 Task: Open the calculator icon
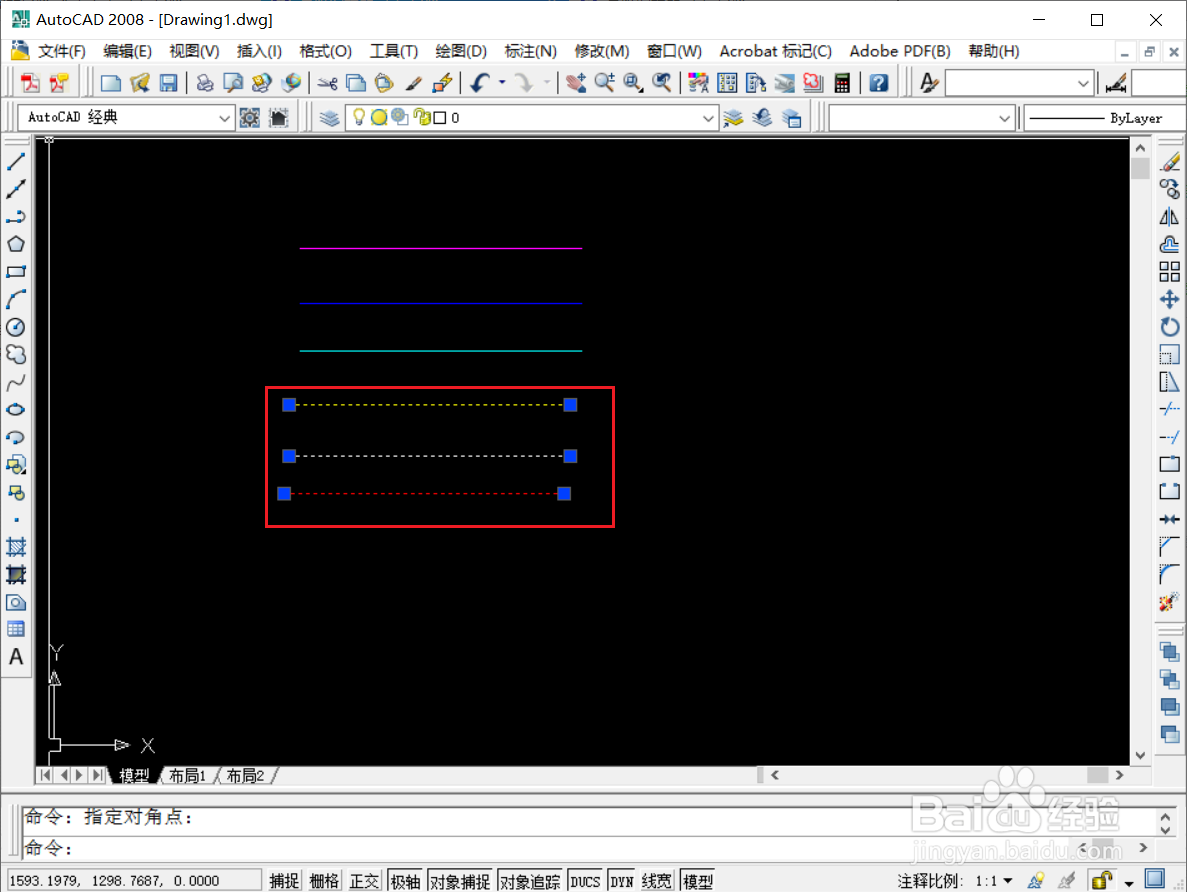coord(842,83)
